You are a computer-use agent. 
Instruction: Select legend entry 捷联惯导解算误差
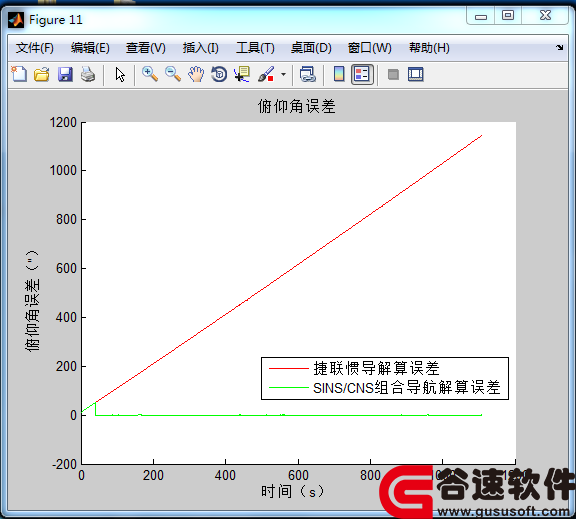point(376,368)
